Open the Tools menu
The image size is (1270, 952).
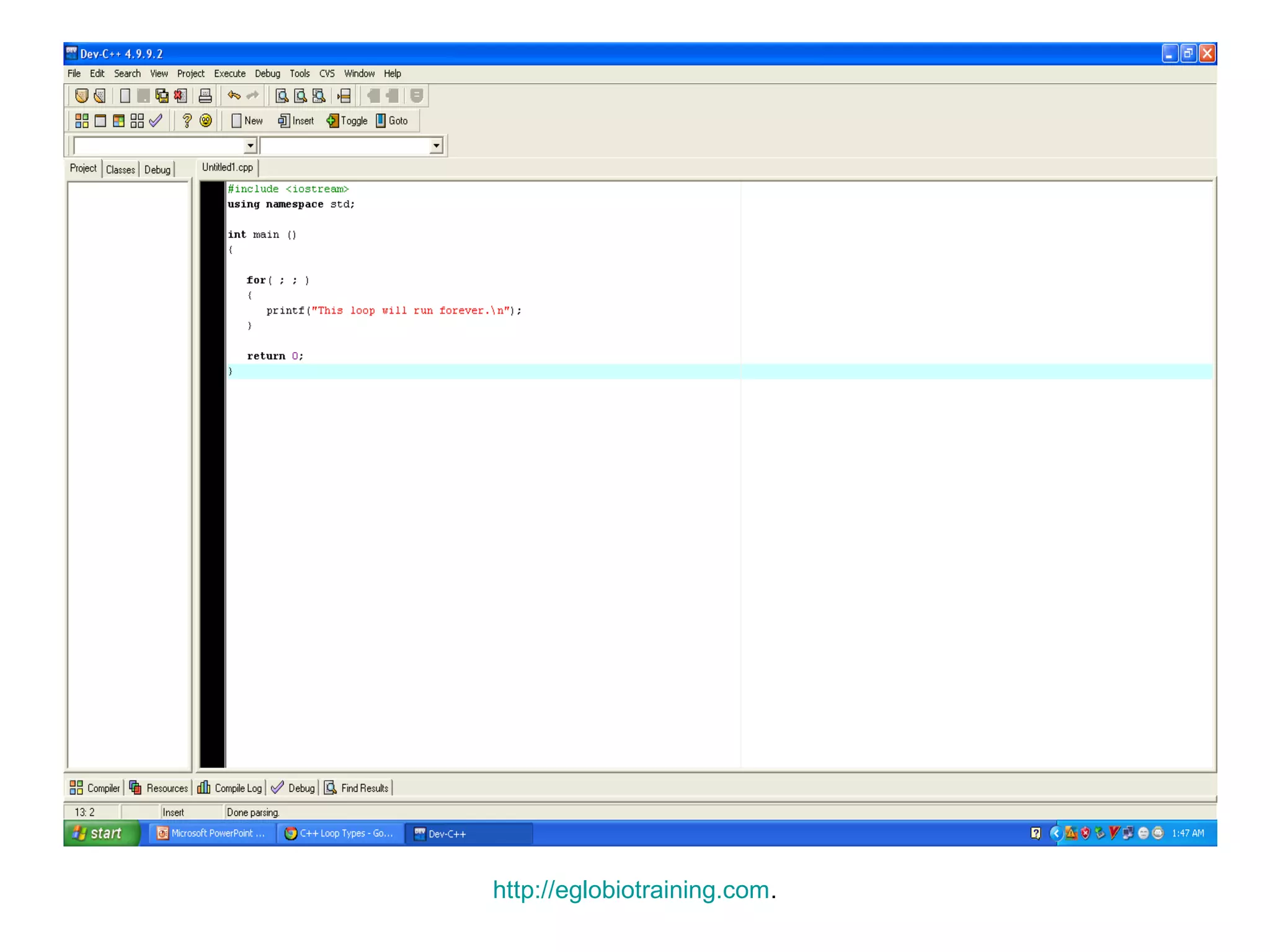(300, 74)
